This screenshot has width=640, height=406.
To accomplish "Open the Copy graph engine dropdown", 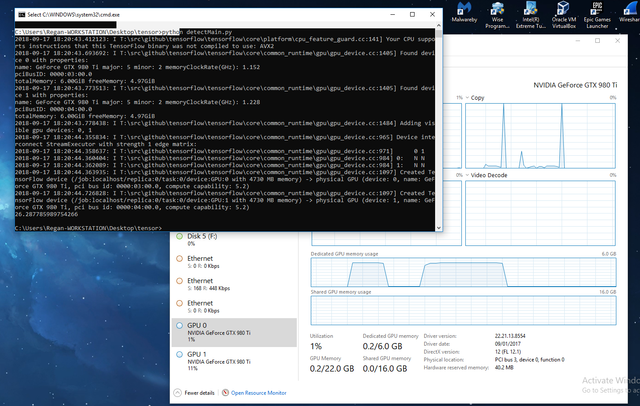I will click(467, 98).
